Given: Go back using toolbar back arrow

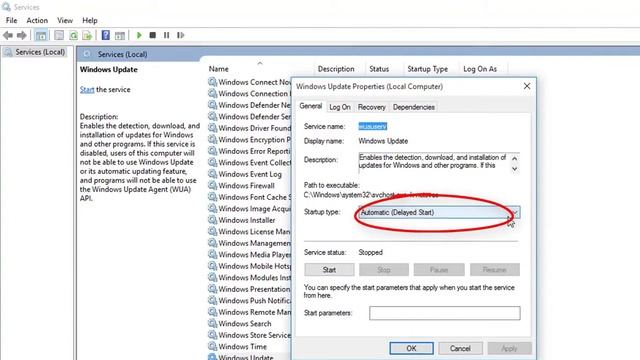Looking at the screenshot, I should (x=8, y=36).
